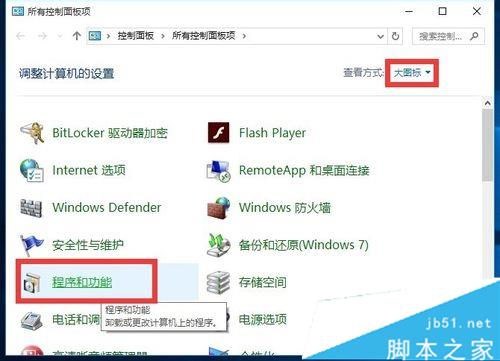Open the 安全性与维护 flag icon
Screen dimensions: 500x361
[31, 245]
